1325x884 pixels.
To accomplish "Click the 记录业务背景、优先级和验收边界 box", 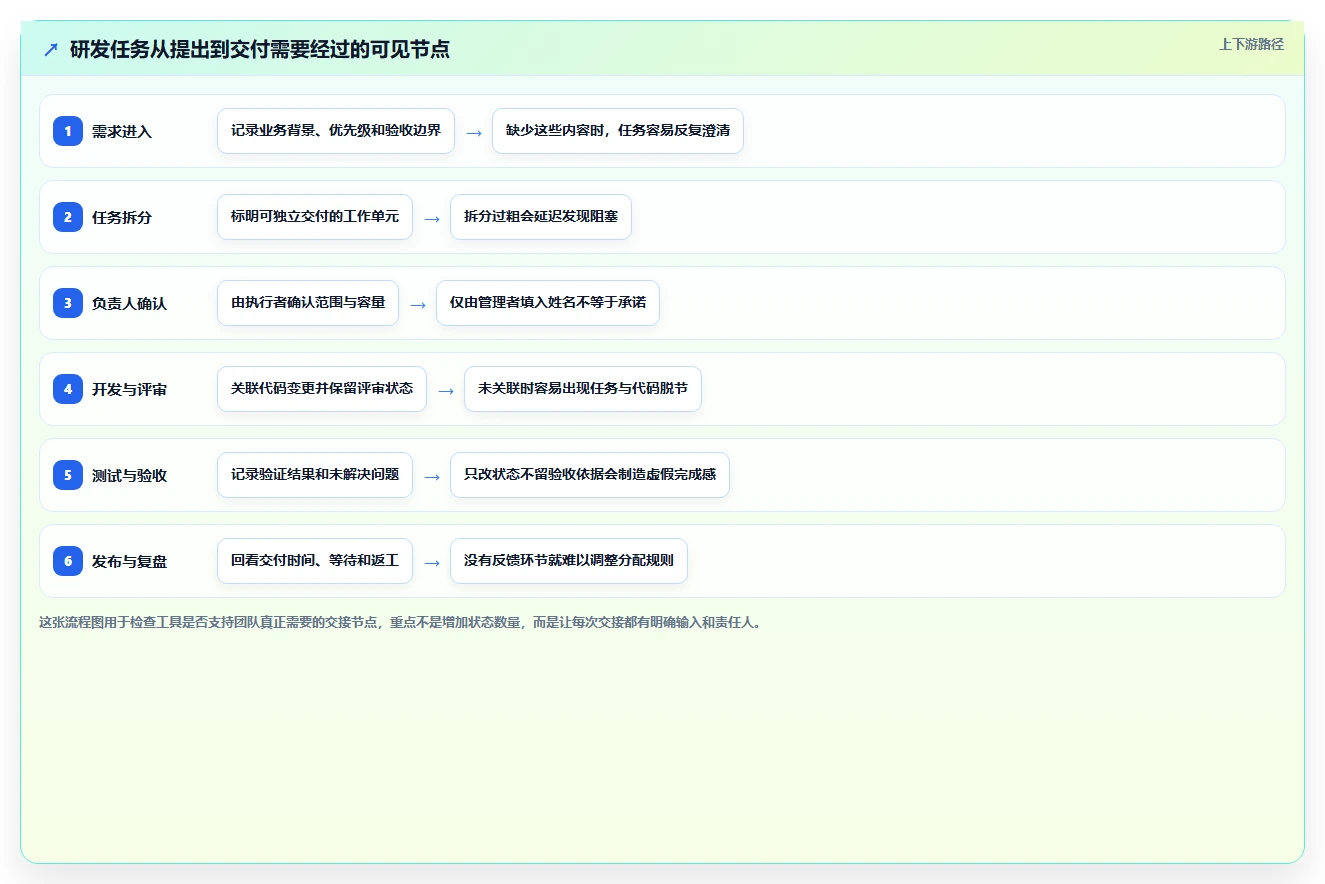I will [x=336, y=131].
